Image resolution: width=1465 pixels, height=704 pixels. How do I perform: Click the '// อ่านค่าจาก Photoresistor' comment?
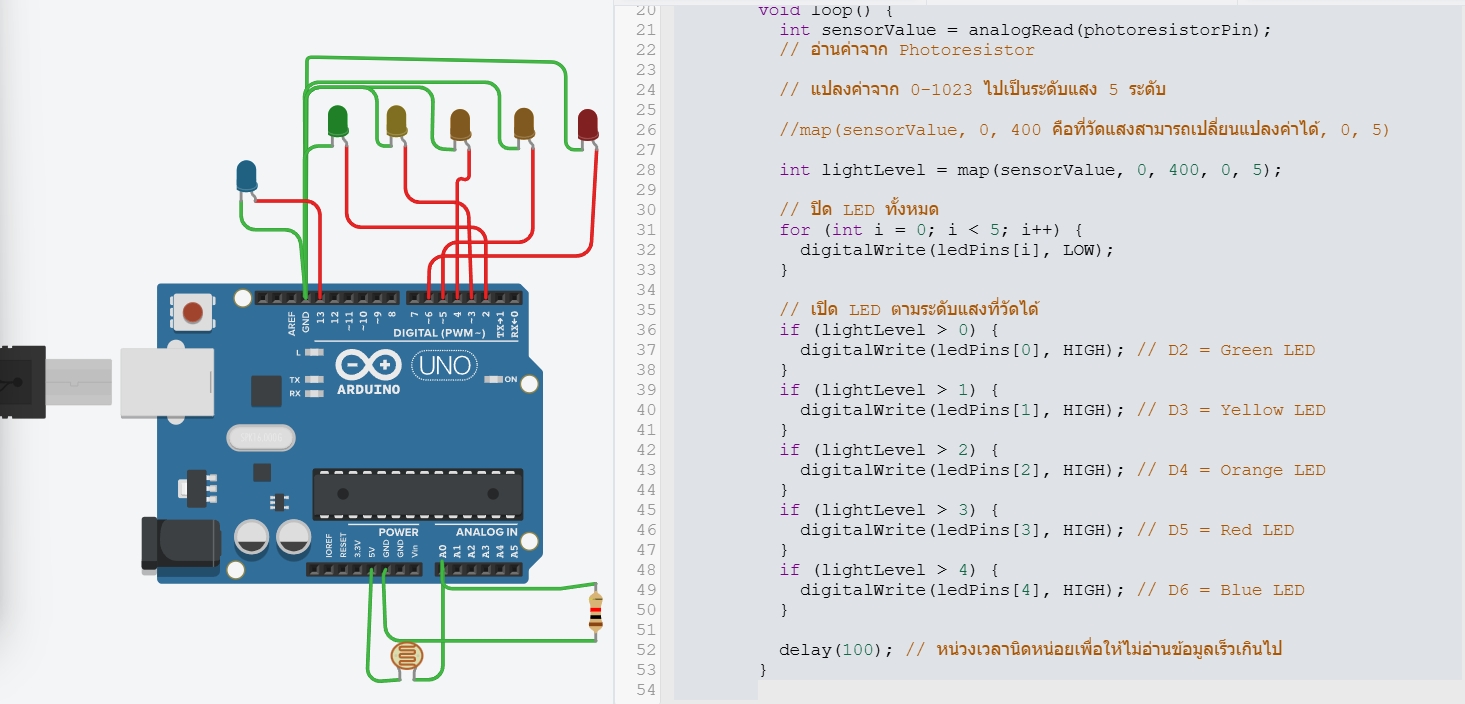coord(907,50)
